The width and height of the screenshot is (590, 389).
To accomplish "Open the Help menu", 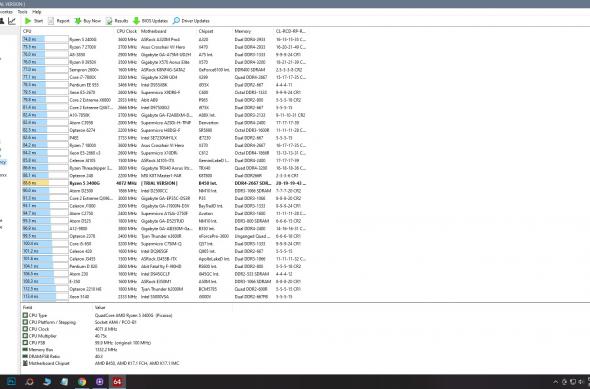I will (36, 12).
